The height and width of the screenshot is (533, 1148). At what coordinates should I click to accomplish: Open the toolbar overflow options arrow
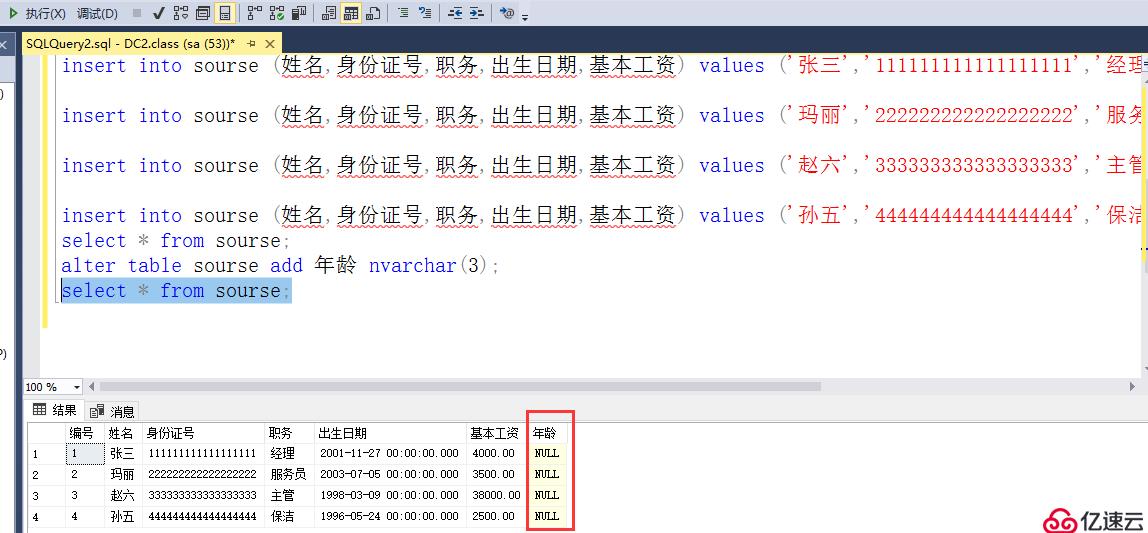coord(525,16)
